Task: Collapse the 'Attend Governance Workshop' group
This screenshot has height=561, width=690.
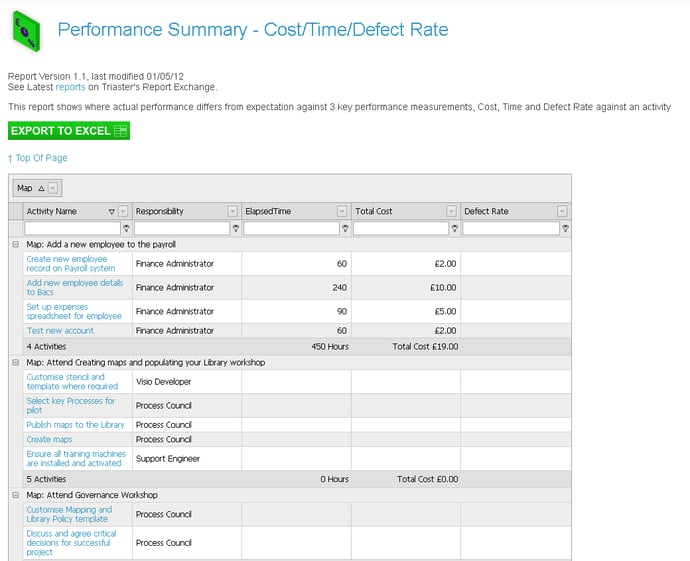Action: pyautogui.click(x=16, y=495)
